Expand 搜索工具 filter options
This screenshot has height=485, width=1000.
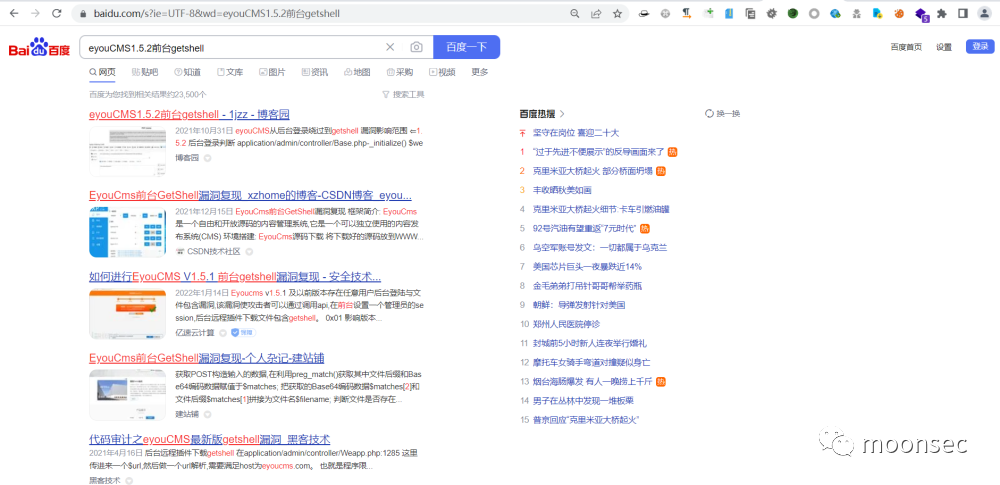(403, 94)
